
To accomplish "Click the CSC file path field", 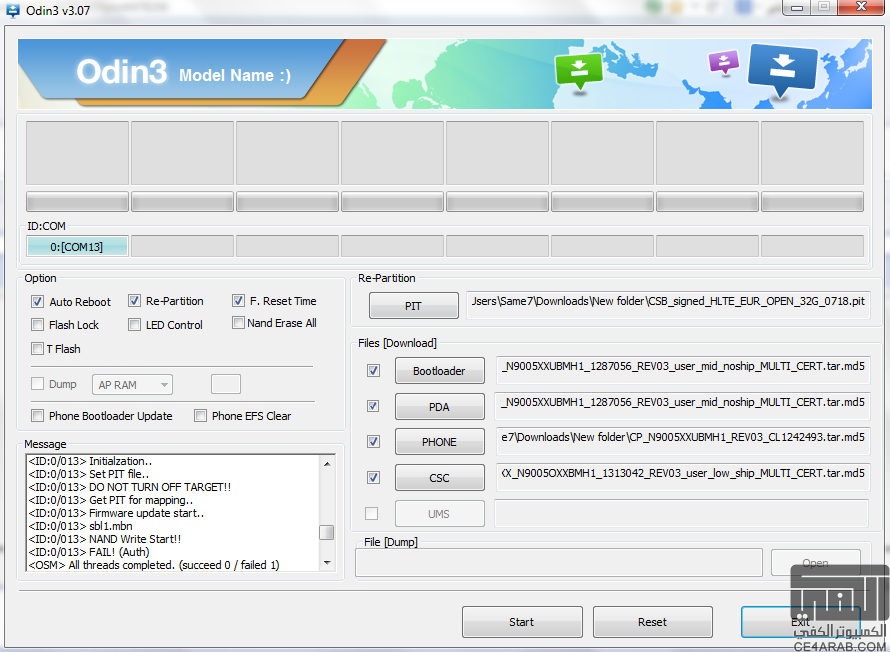I will coord(683,477).
